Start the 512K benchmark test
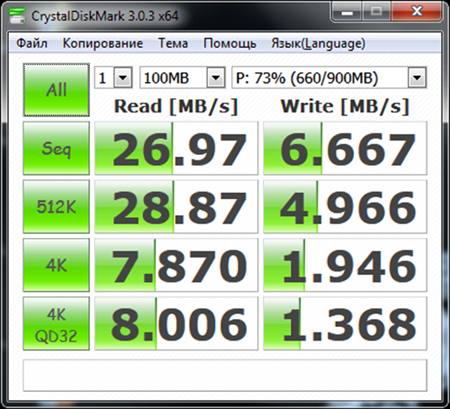Screen dimensions: 450x409 coord(56,207)
